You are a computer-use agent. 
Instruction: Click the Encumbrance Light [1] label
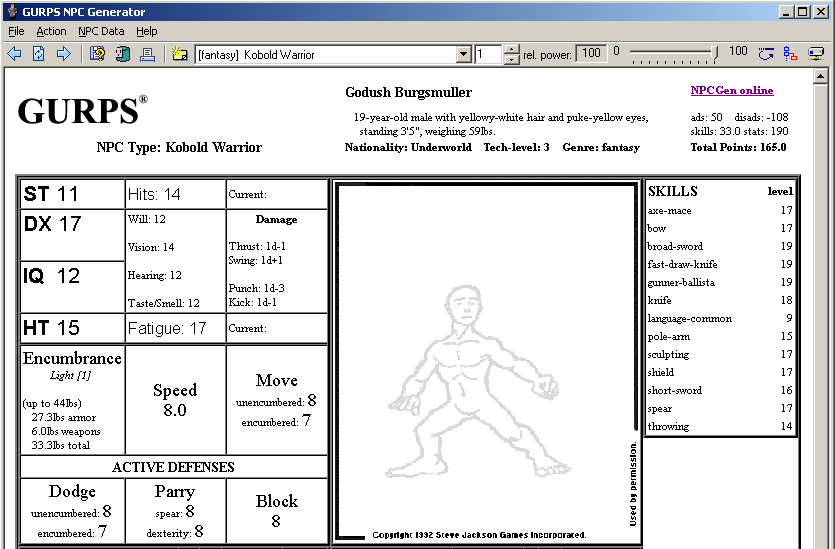click(x=72, y=366)
